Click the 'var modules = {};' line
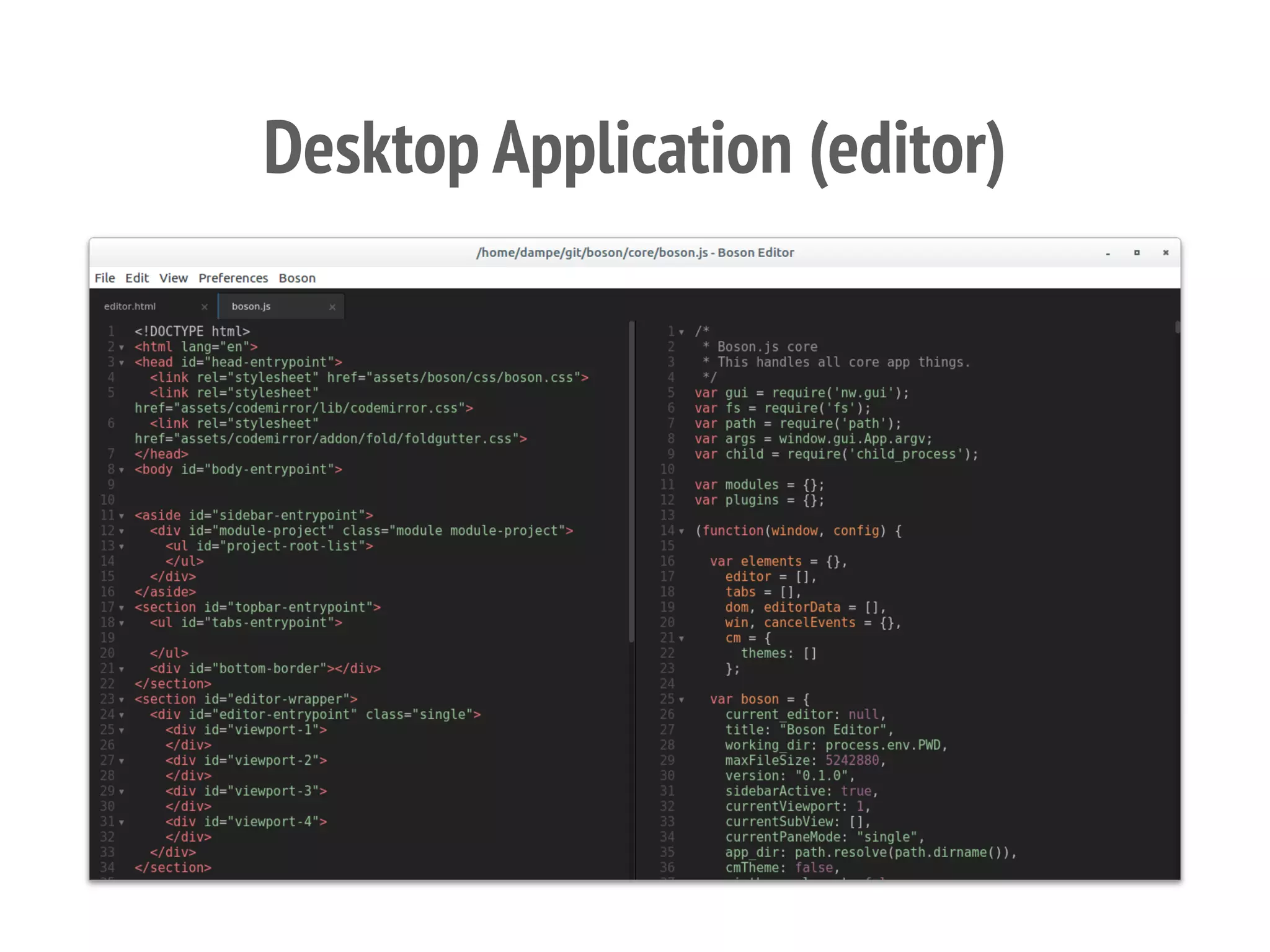 pyautogui.click(x=760, y=485)
